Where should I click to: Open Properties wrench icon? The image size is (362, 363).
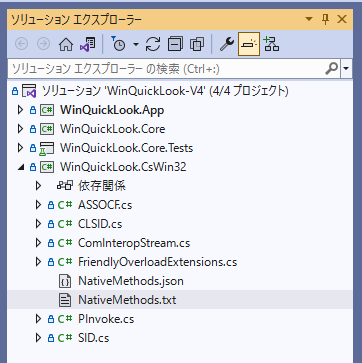(x=227, y=44)
